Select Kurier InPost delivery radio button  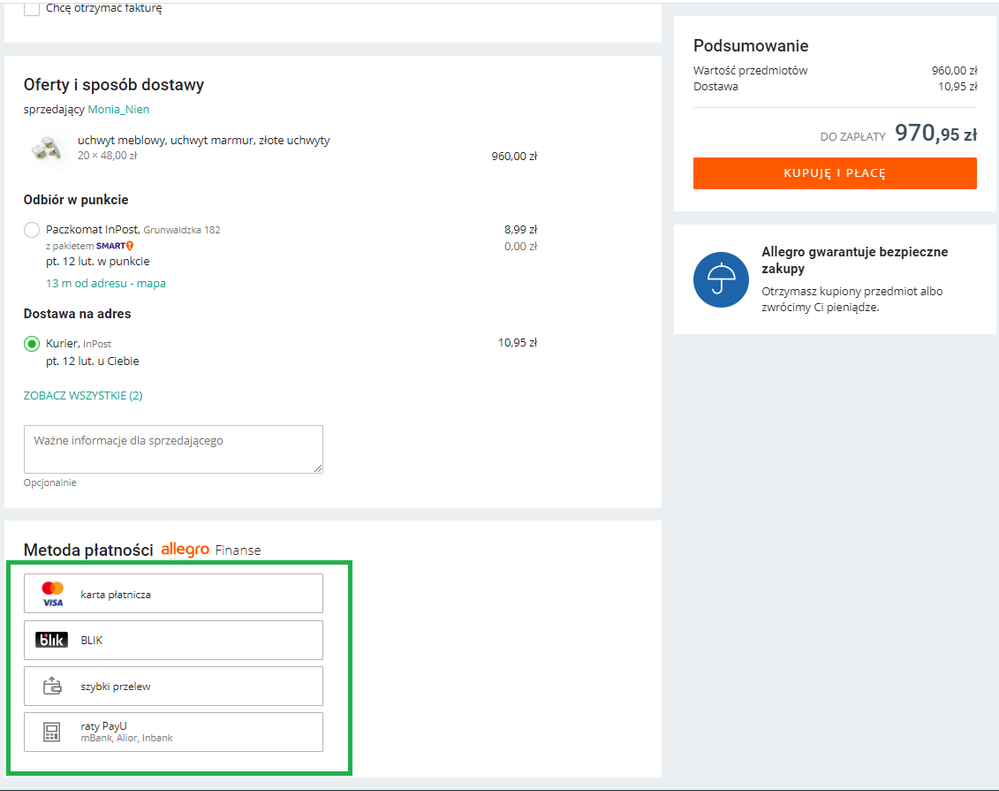click(x=32, y=344)
